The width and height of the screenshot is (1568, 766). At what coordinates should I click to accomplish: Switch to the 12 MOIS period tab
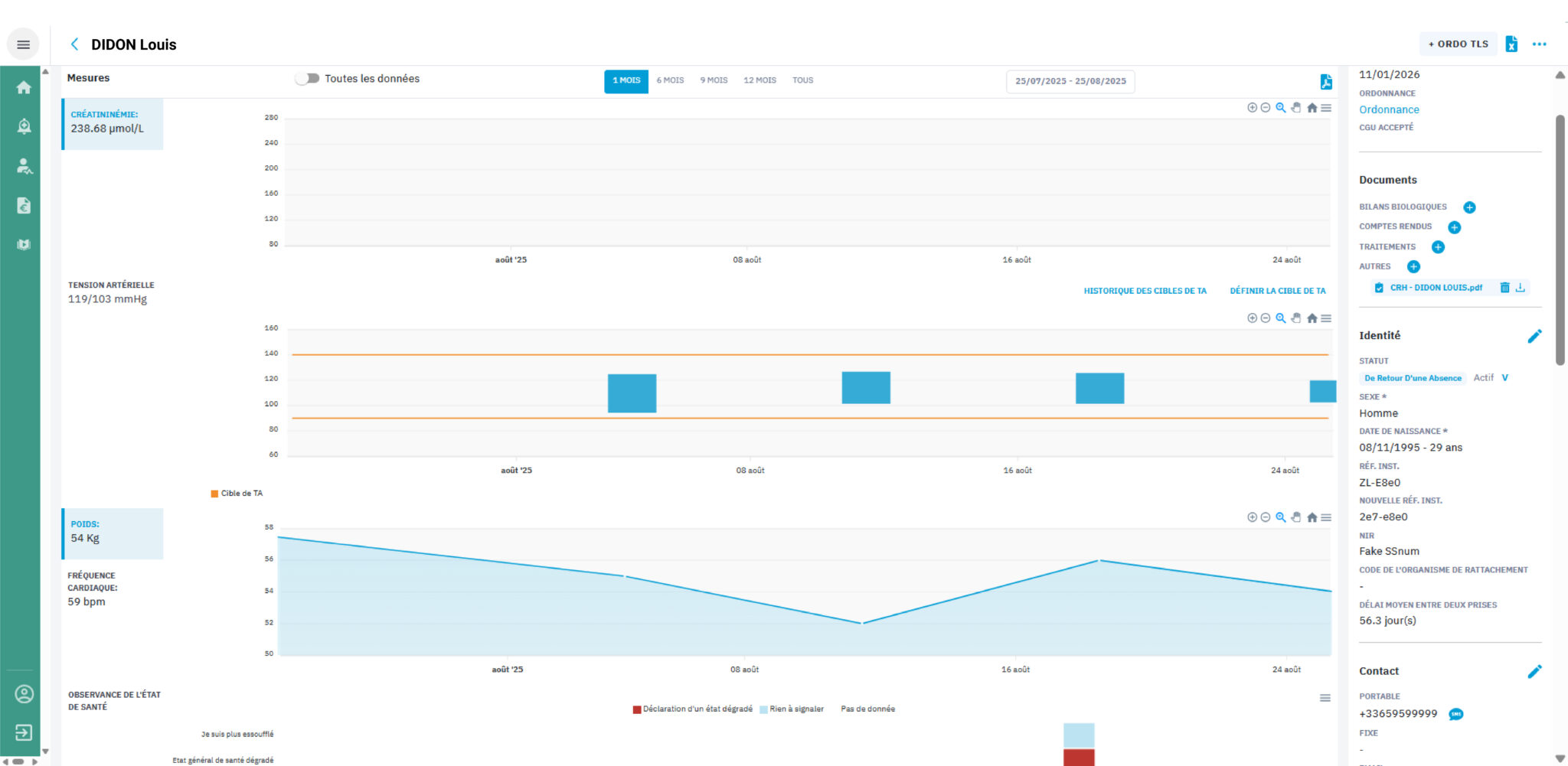coord(759,80)
